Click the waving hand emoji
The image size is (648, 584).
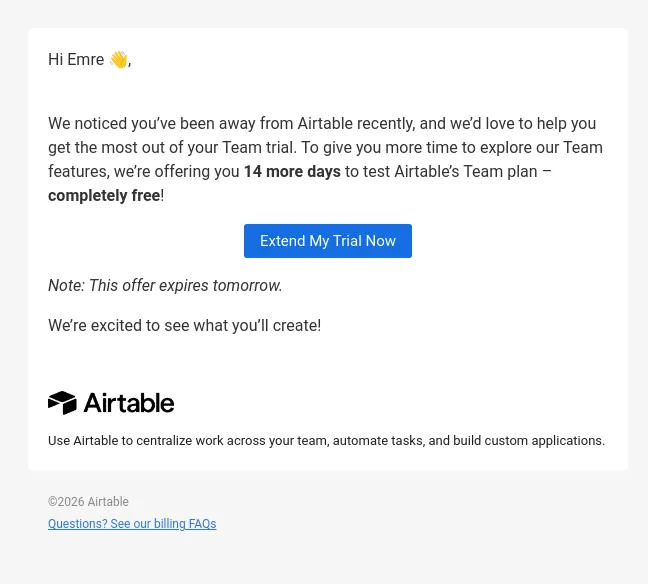coord(119,60)
